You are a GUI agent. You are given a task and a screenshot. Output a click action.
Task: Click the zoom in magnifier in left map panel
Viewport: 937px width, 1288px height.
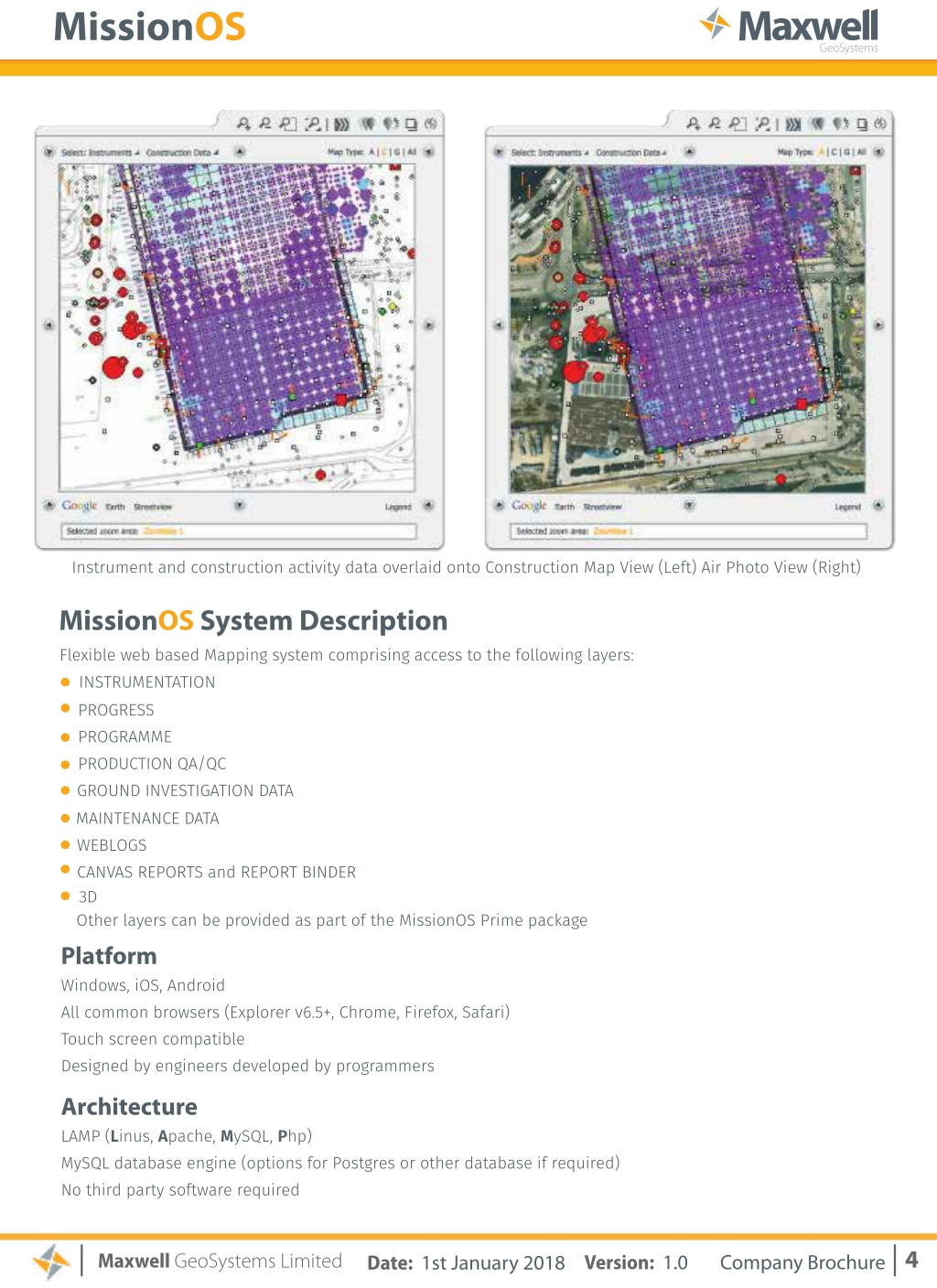(x=243, y=123)
